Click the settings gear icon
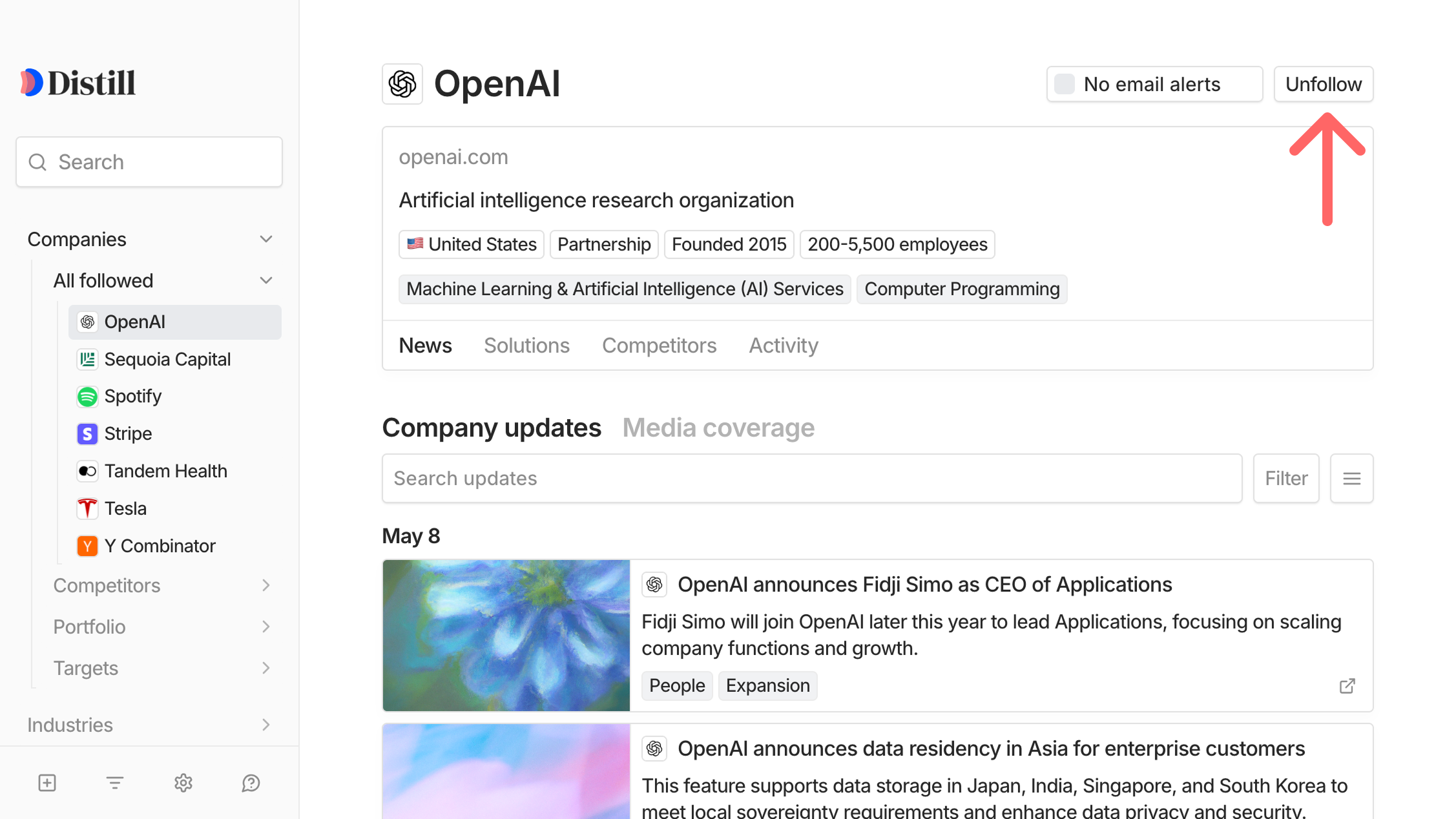The width and height of the screenshot is (1456, 819). tap(183, 783)
